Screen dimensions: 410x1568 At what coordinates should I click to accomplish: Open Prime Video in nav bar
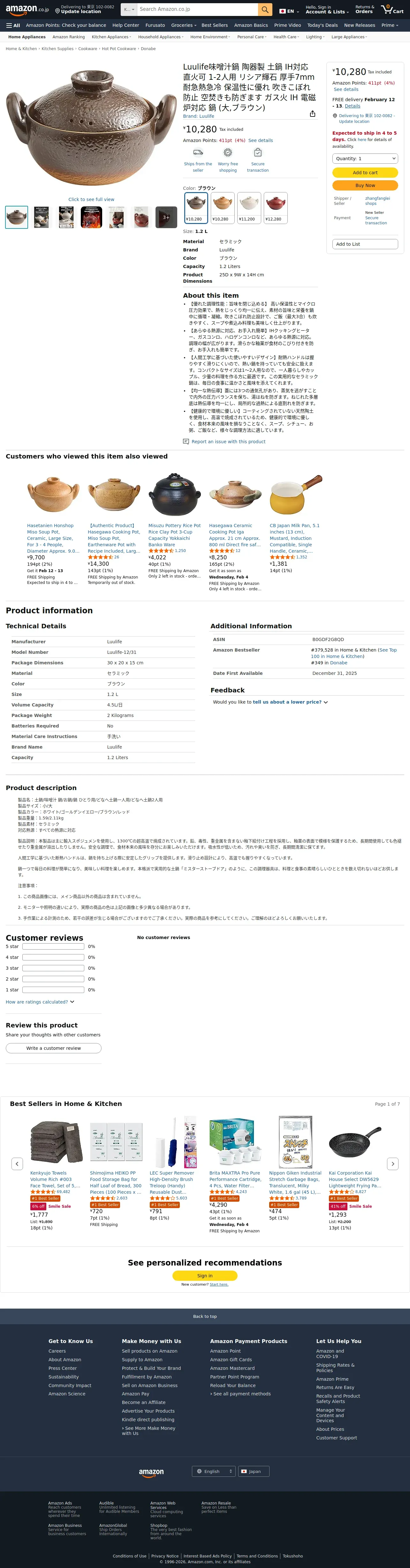(288, 26)
